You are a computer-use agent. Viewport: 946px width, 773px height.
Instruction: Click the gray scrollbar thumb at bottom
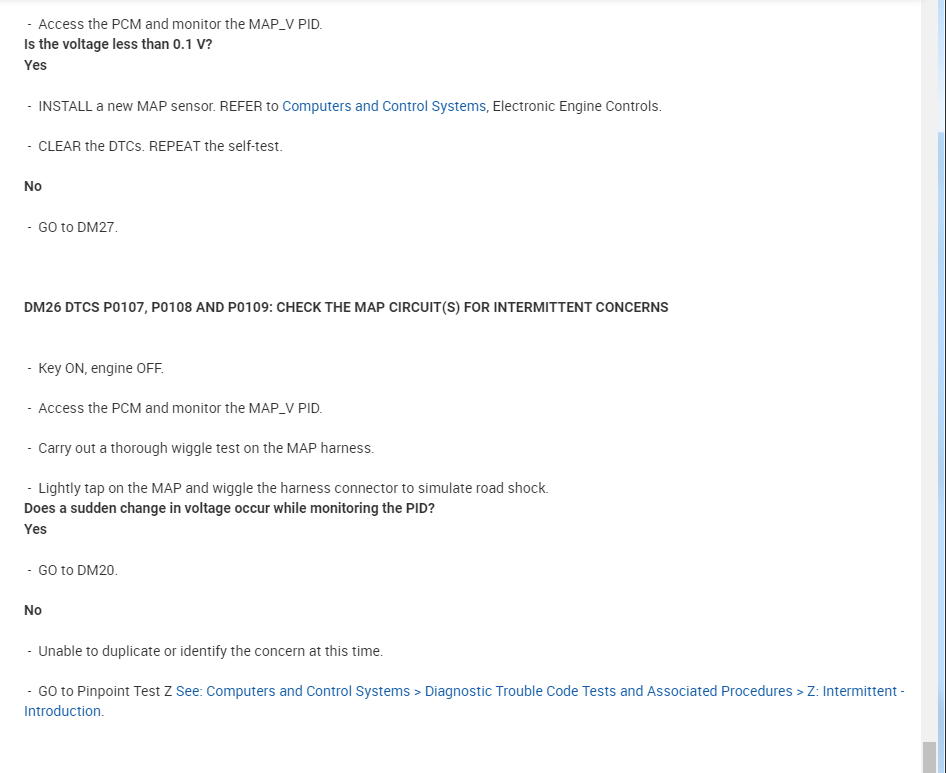coord(930,756)
